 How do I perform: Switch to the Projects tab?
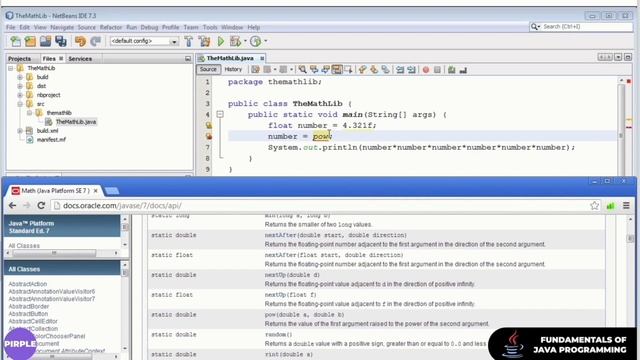(x=20, y=59)
